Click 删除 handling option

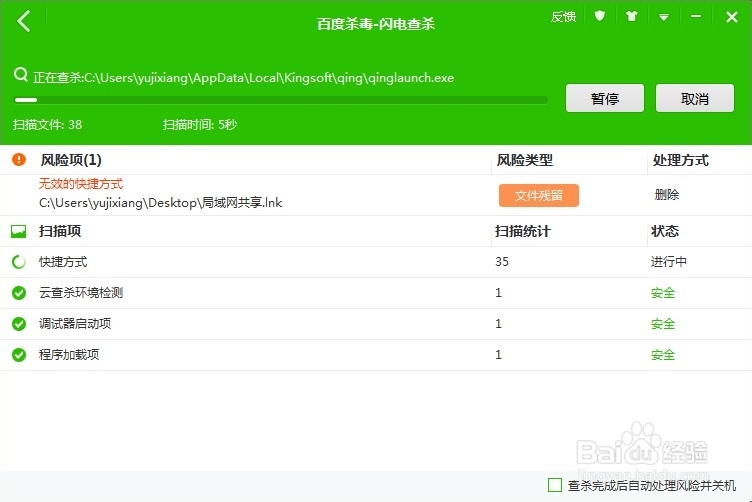pos(667,195)
